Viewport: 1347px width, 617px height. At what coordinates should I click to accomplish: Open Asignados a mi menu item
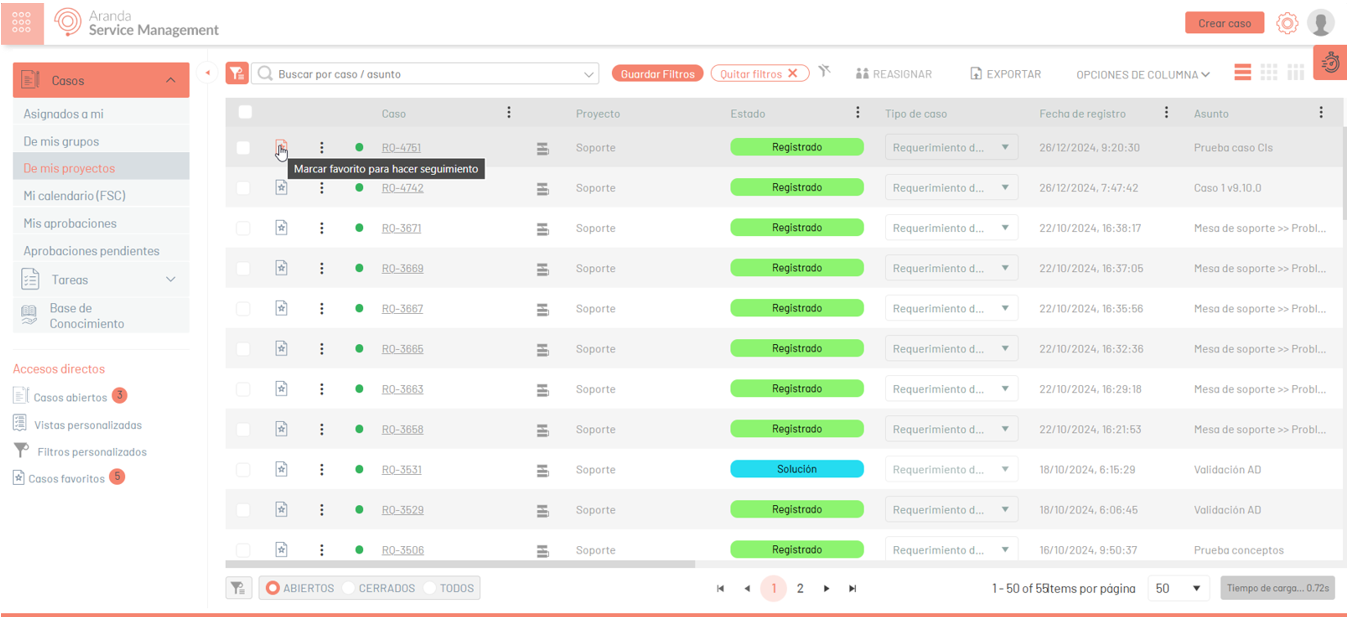[x=64, y=114]
